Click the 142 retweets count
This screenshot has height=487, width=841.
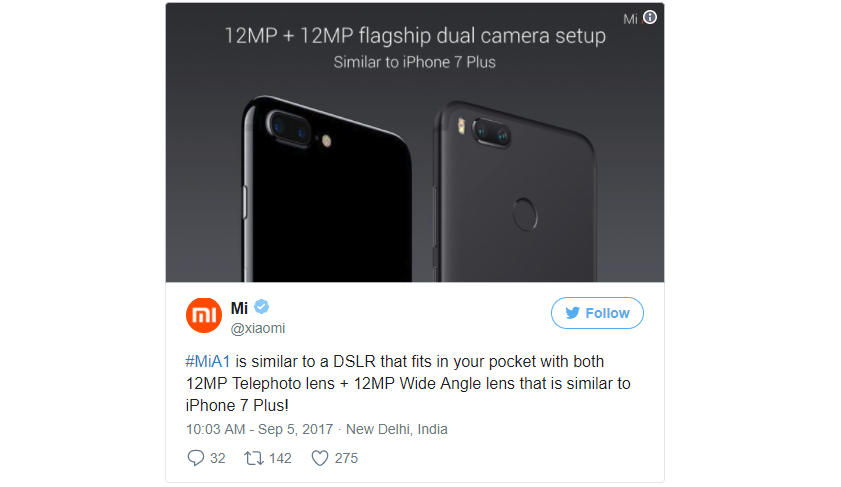pos(280,458)
